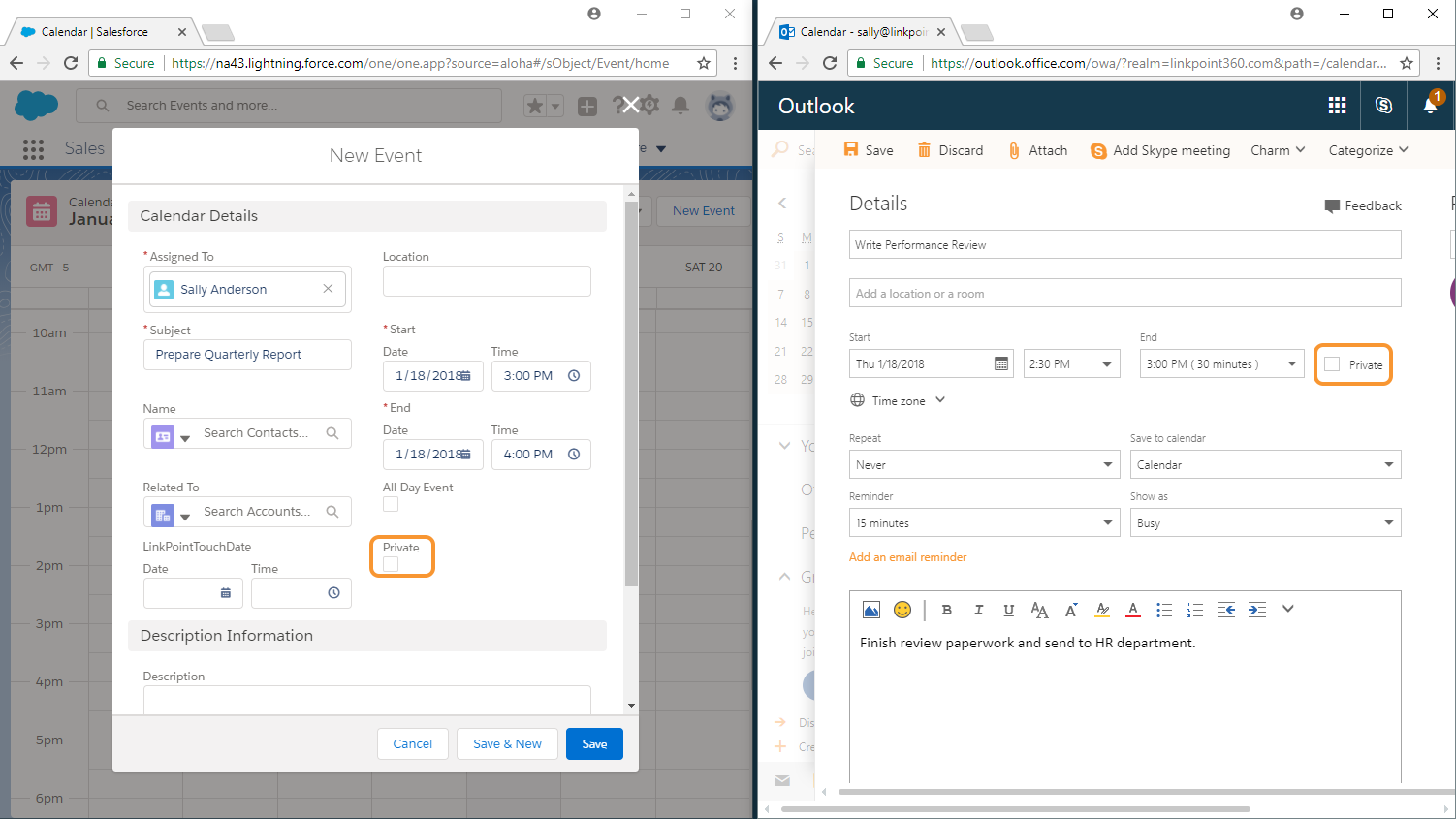Open the Salesforce App Launcher dots

pyautogui.click(x=33, y=148)
